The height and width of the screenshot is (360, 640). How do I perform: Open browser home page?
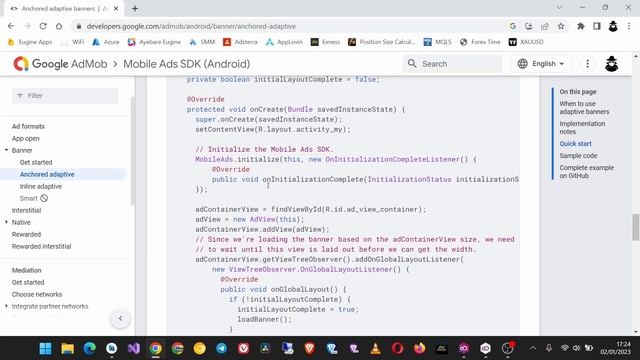click(59, 26)
